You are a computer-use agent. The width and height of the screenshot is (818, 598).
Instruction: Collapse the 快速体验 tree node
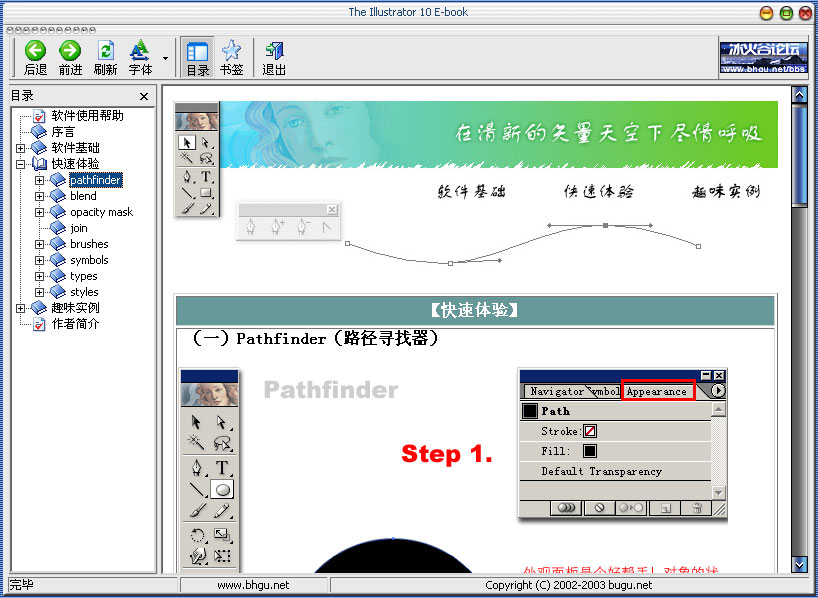(x=20, y=164)
